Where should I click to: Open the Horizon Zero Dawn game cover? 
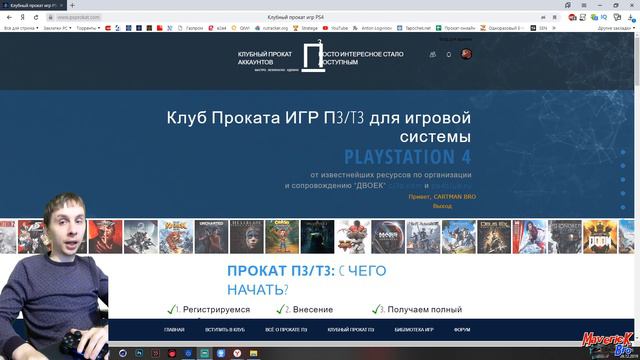(458, 237)
